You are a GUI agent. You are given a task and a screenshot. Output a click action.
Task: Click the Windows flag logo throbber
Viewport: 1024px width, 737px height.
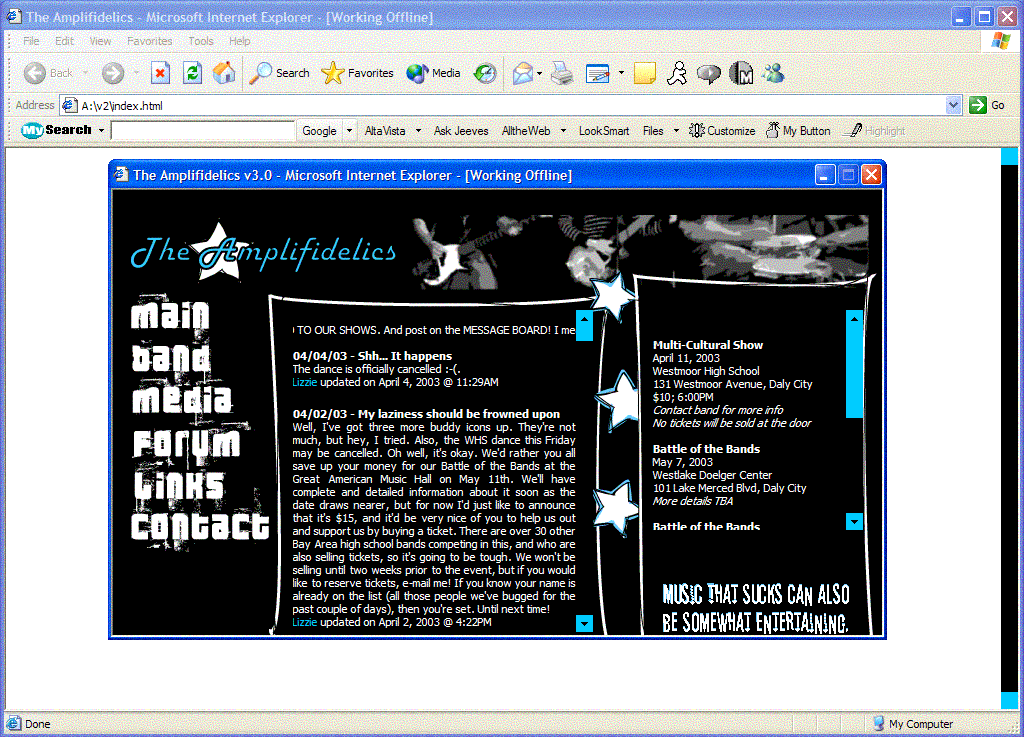click(x=1000, y=40)
